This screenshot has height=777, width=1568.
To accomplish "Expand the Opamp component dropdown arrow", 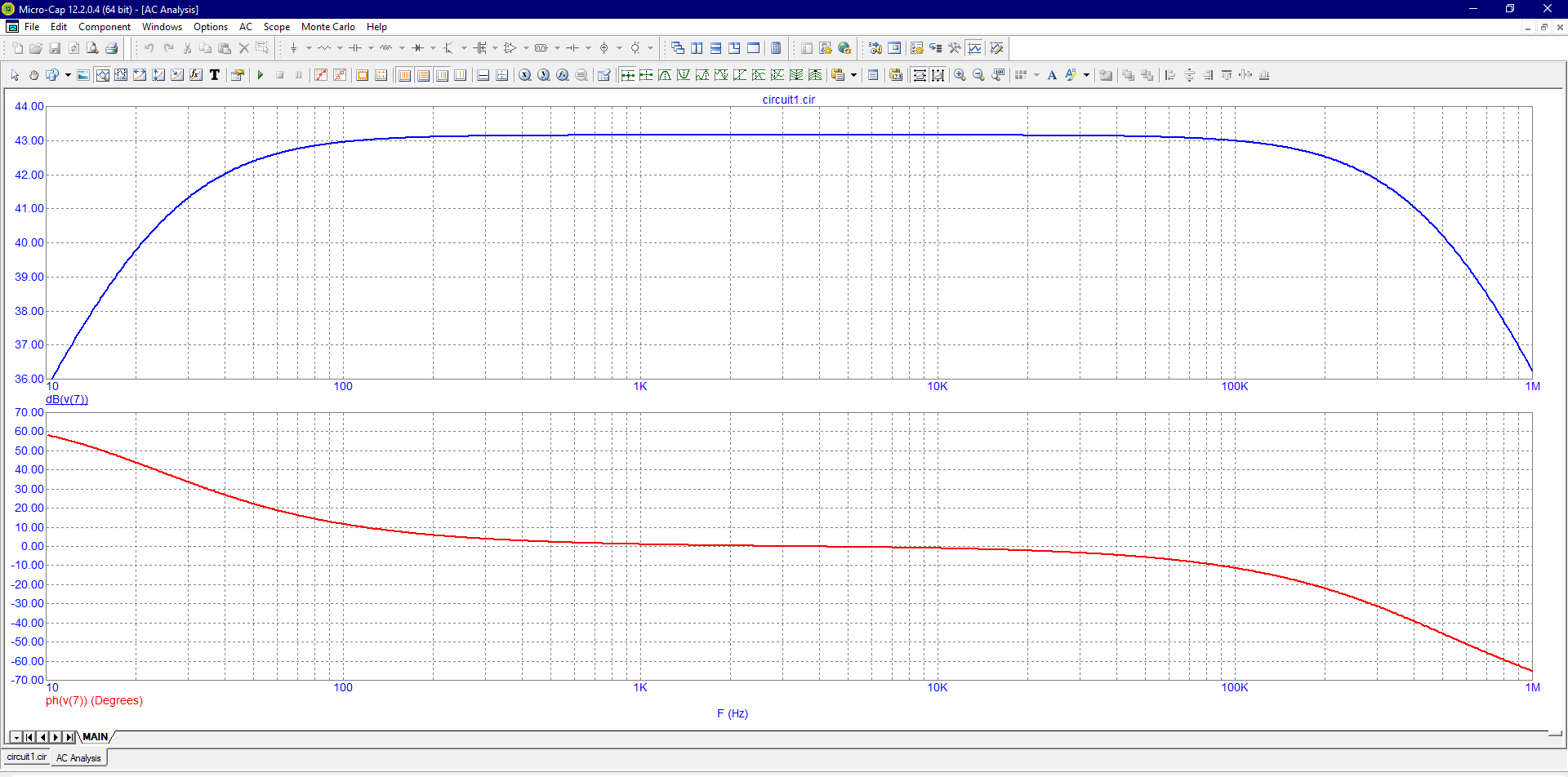I will click(x=526, y=48).
